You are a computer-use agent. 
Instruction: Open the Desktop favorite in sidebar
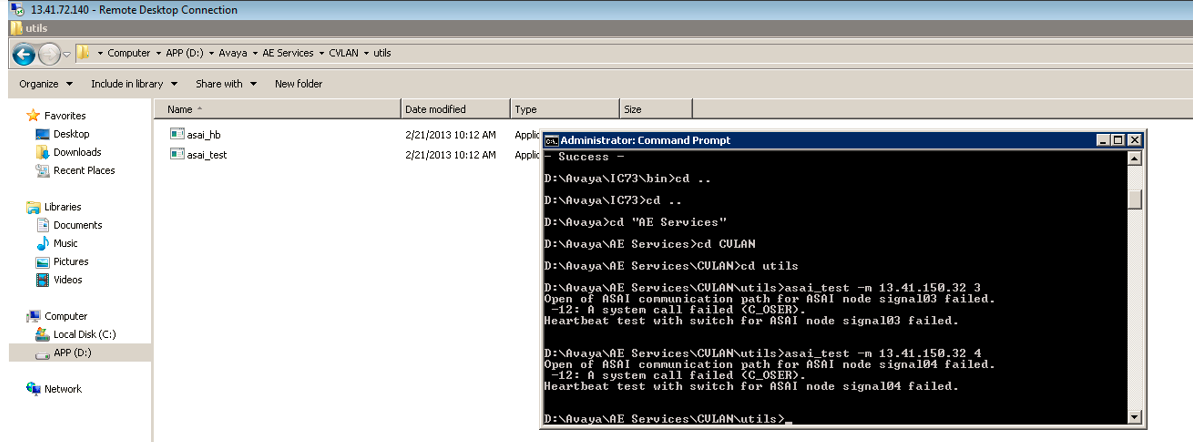71,134
